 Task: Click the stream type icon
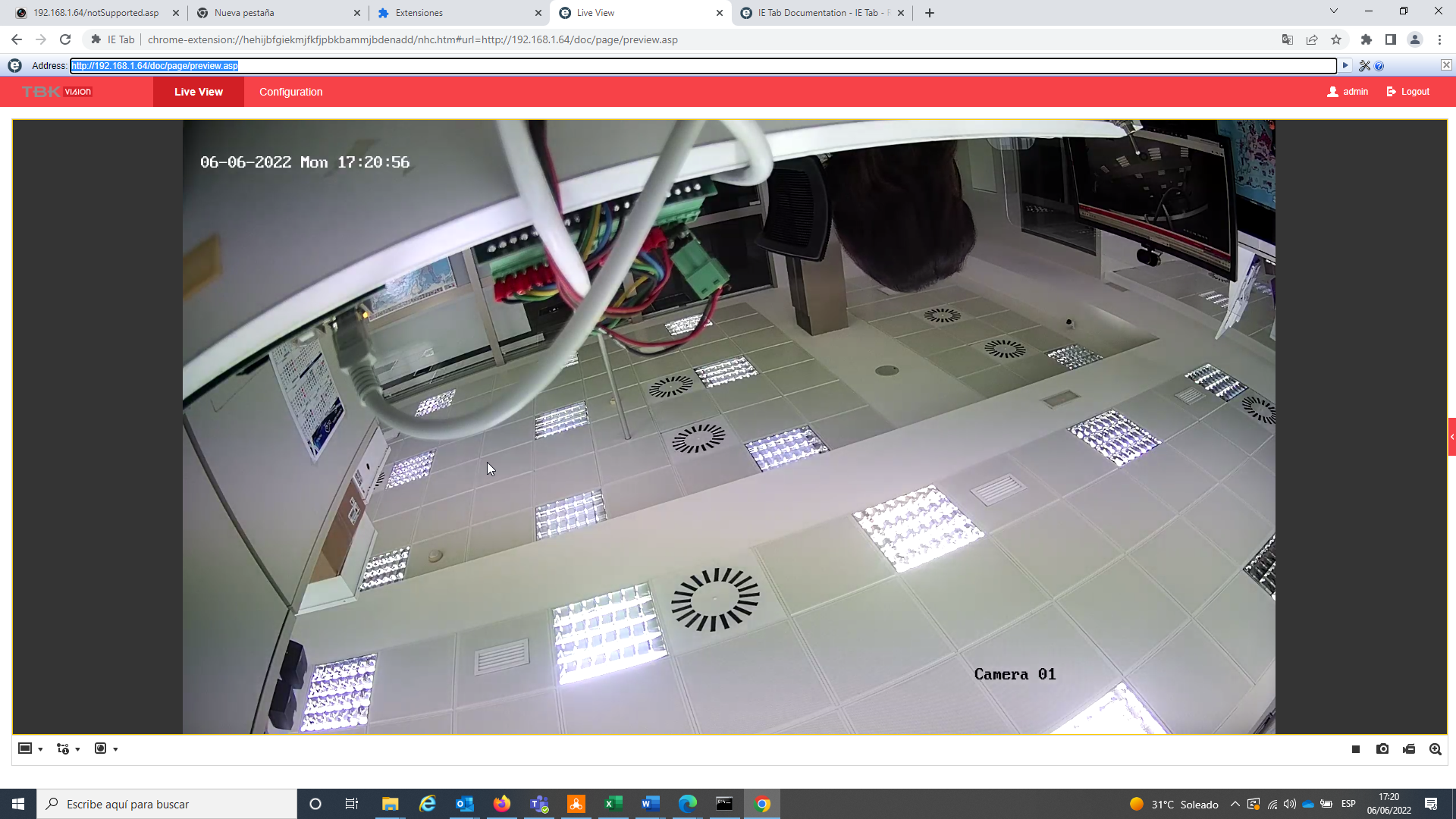63,748
